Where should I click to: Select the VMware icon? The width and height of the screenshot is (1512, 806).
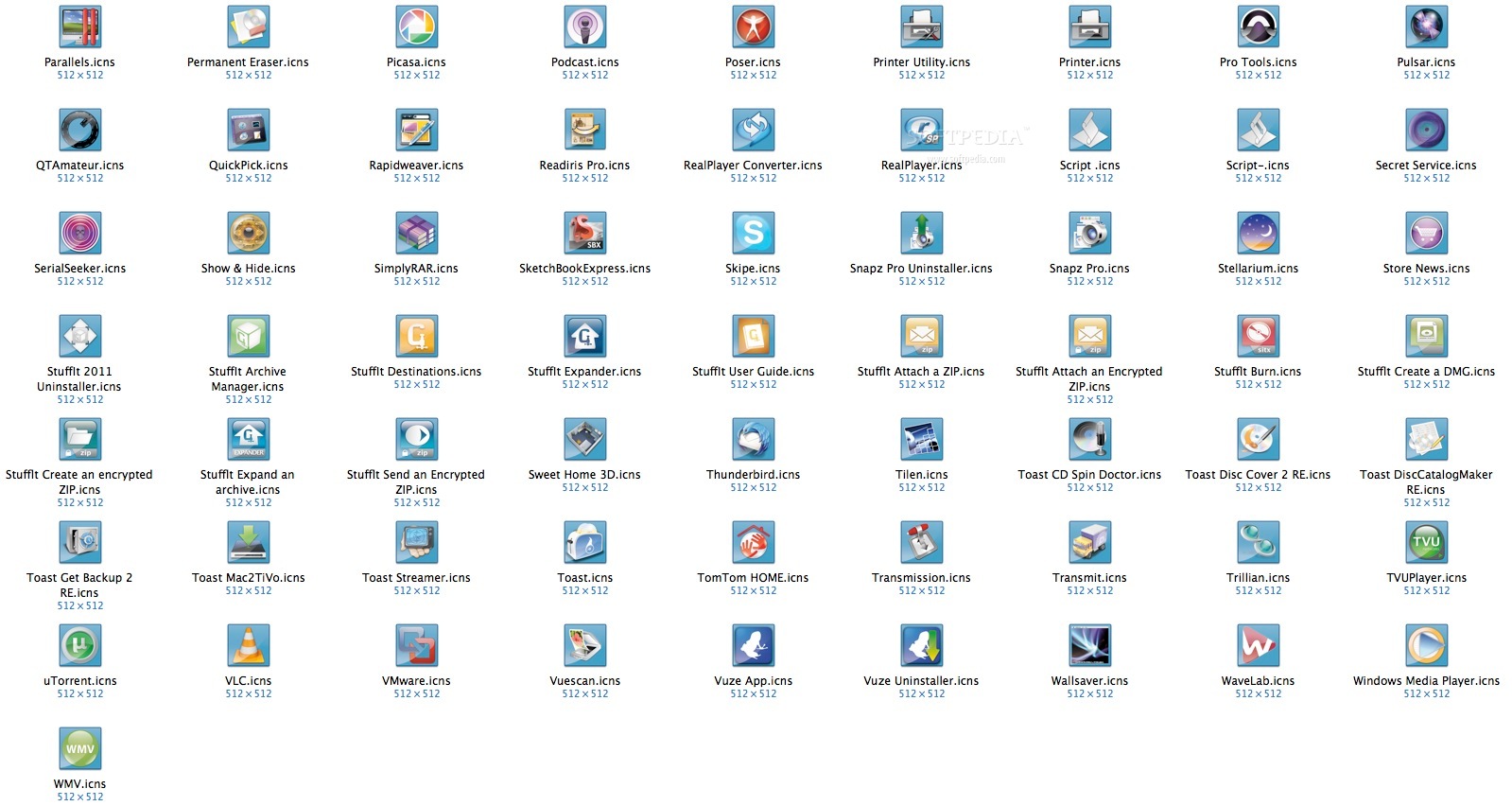pos(417,646)
